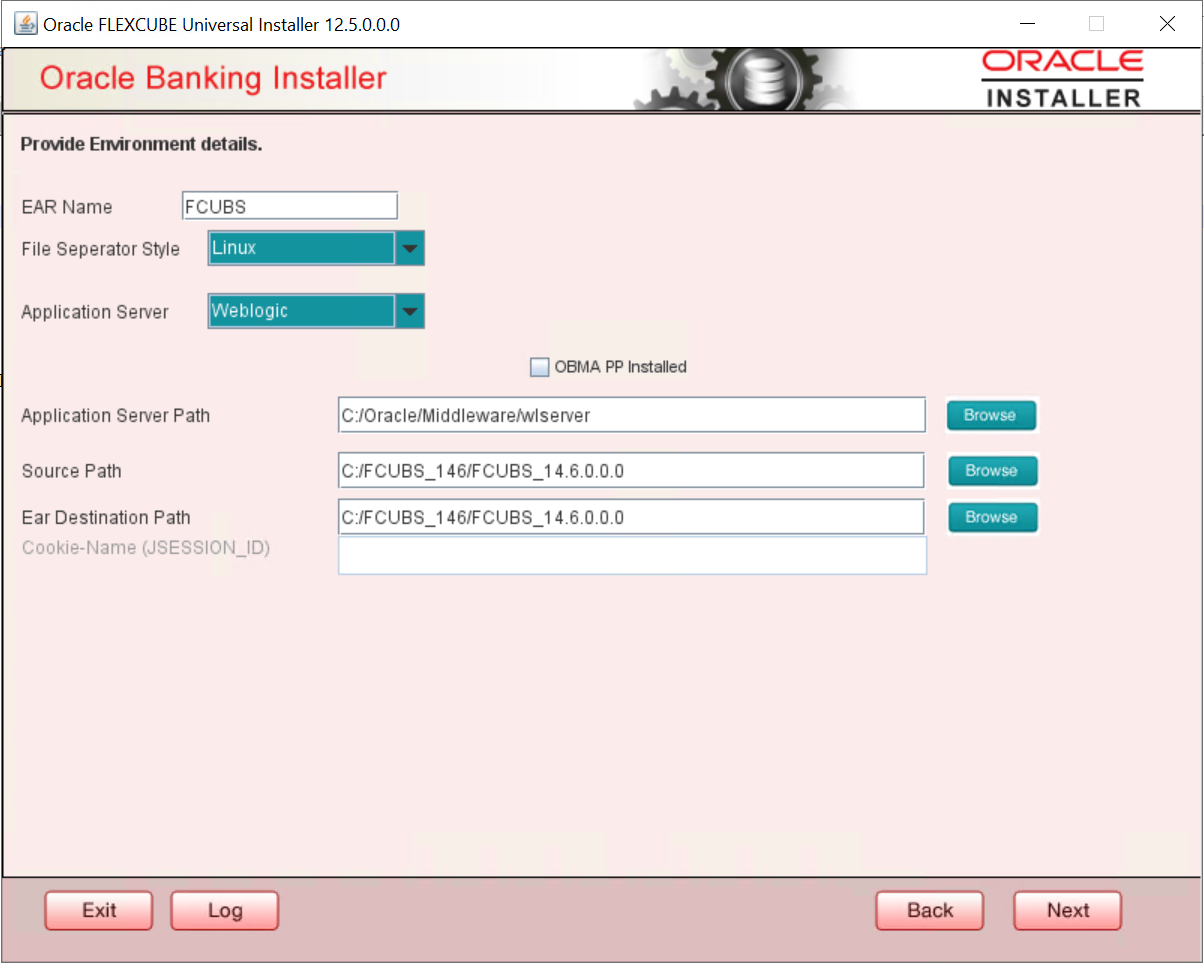Browse for the Application Server Path
1204x963 pixels.
tap(991, 415)
